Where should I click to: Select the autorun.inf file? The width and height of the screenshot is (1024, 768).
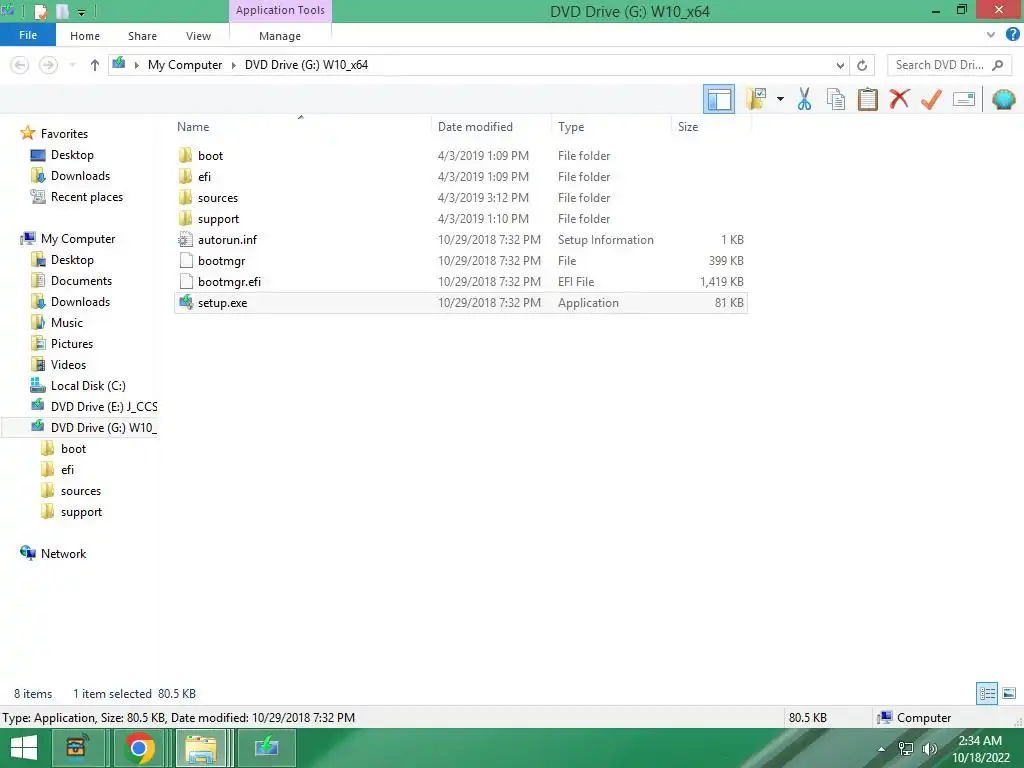(460, 240)
